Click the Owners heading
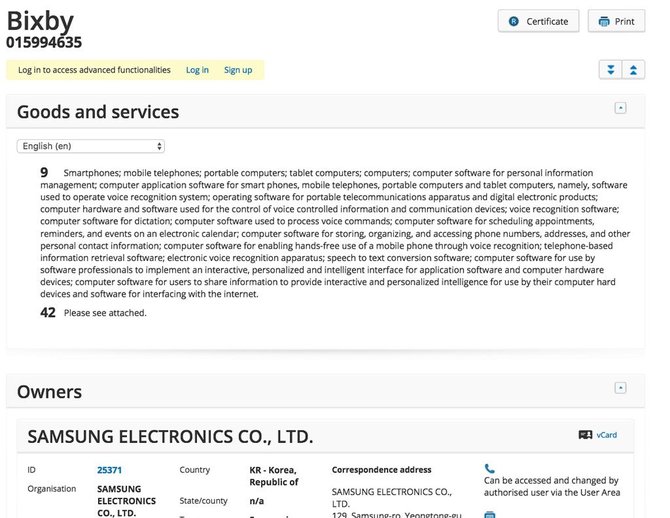Screen dimensions: 670x518 49,392
